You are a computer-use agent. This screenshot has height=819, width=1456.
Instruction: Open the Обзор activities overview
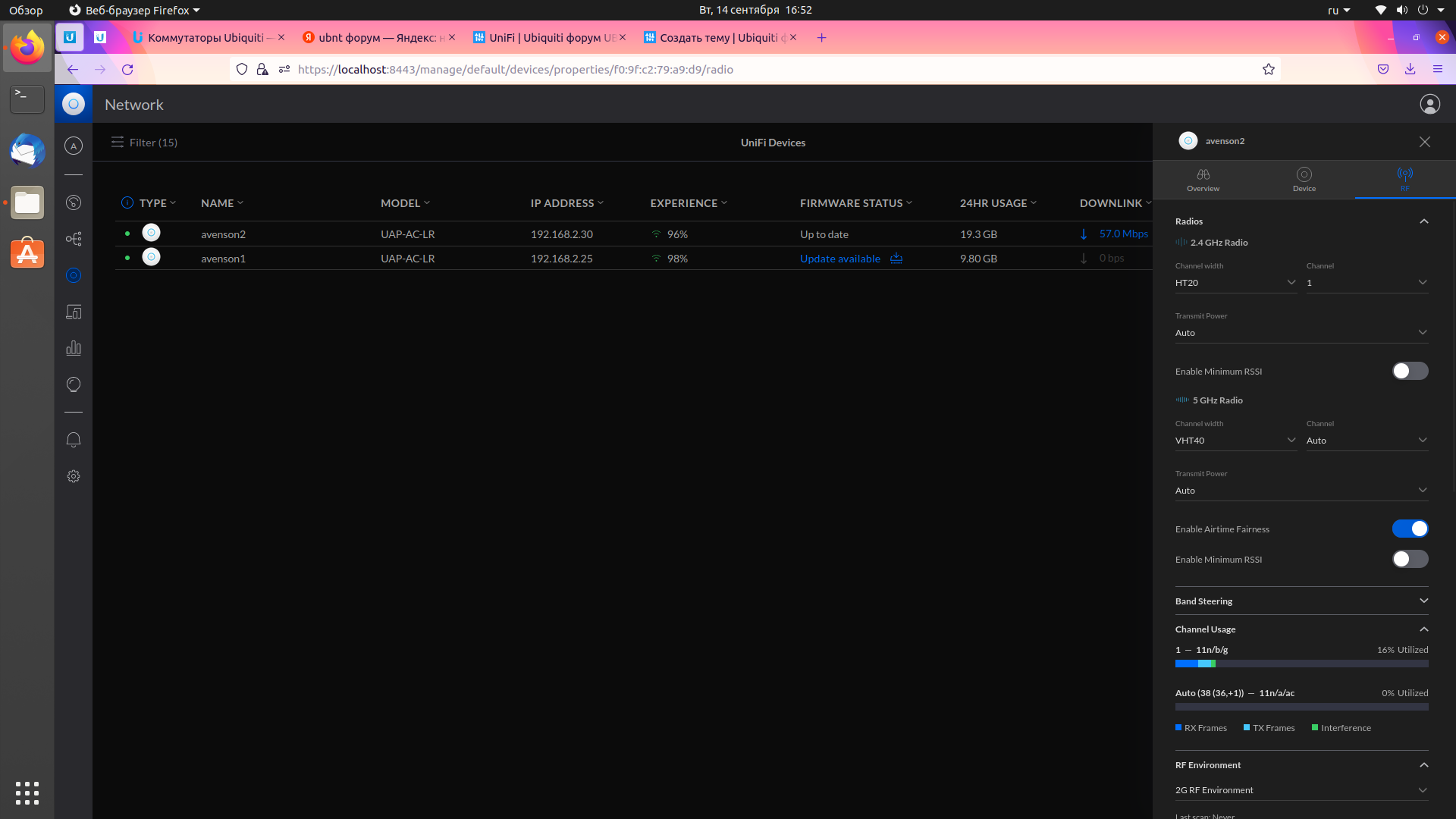point(26,10)
